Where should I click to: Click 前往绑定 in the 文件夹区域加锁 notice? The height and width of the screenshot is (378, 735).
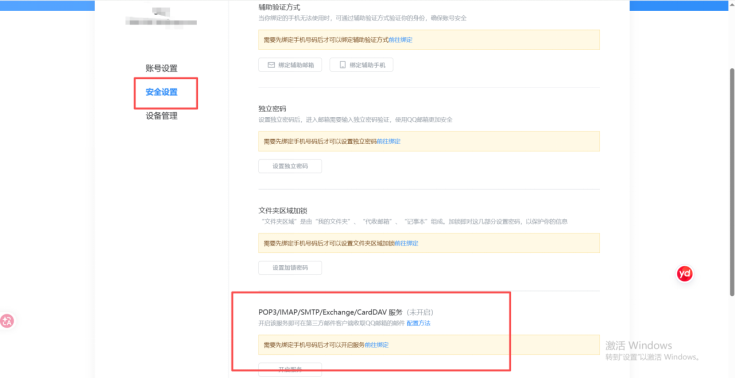click(406, 243)
